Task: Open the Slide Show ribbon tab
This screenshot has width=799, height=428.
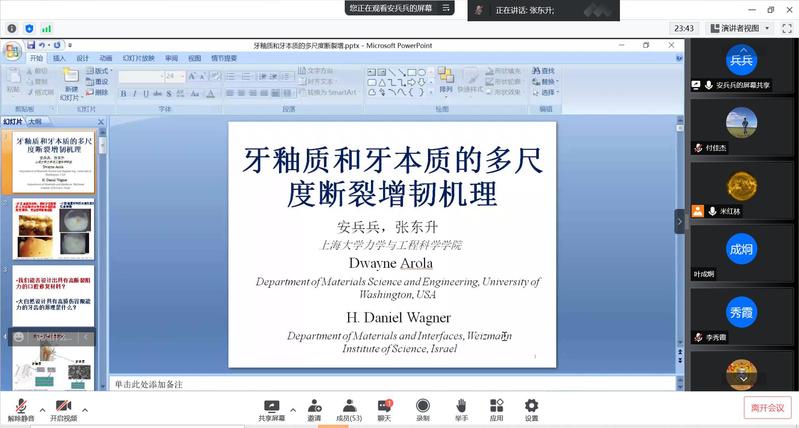Action: tap(139, 58)
